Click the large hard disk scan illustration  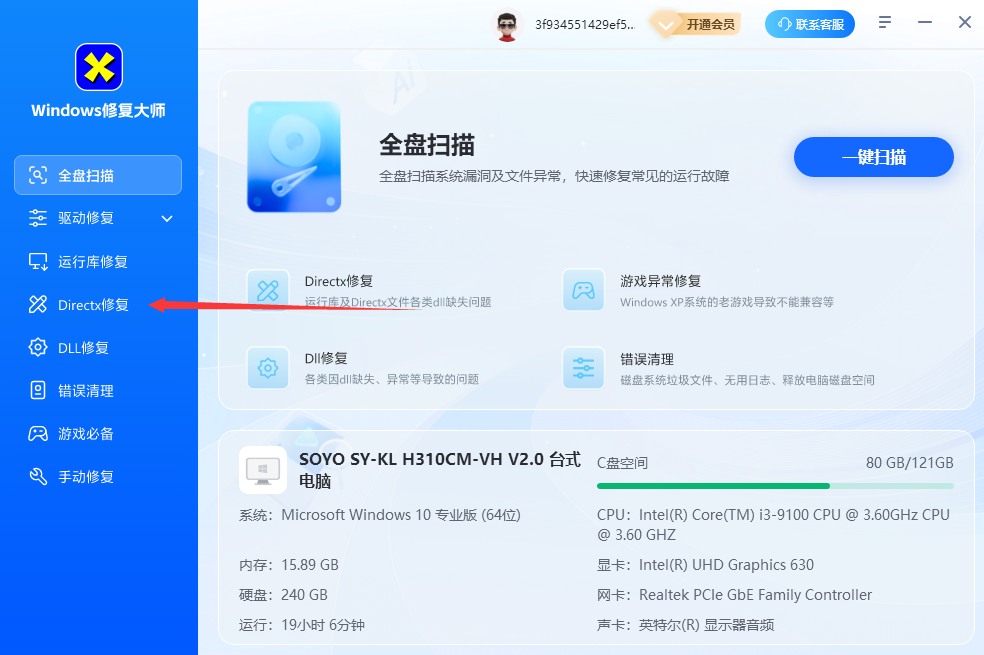point(294,157)
